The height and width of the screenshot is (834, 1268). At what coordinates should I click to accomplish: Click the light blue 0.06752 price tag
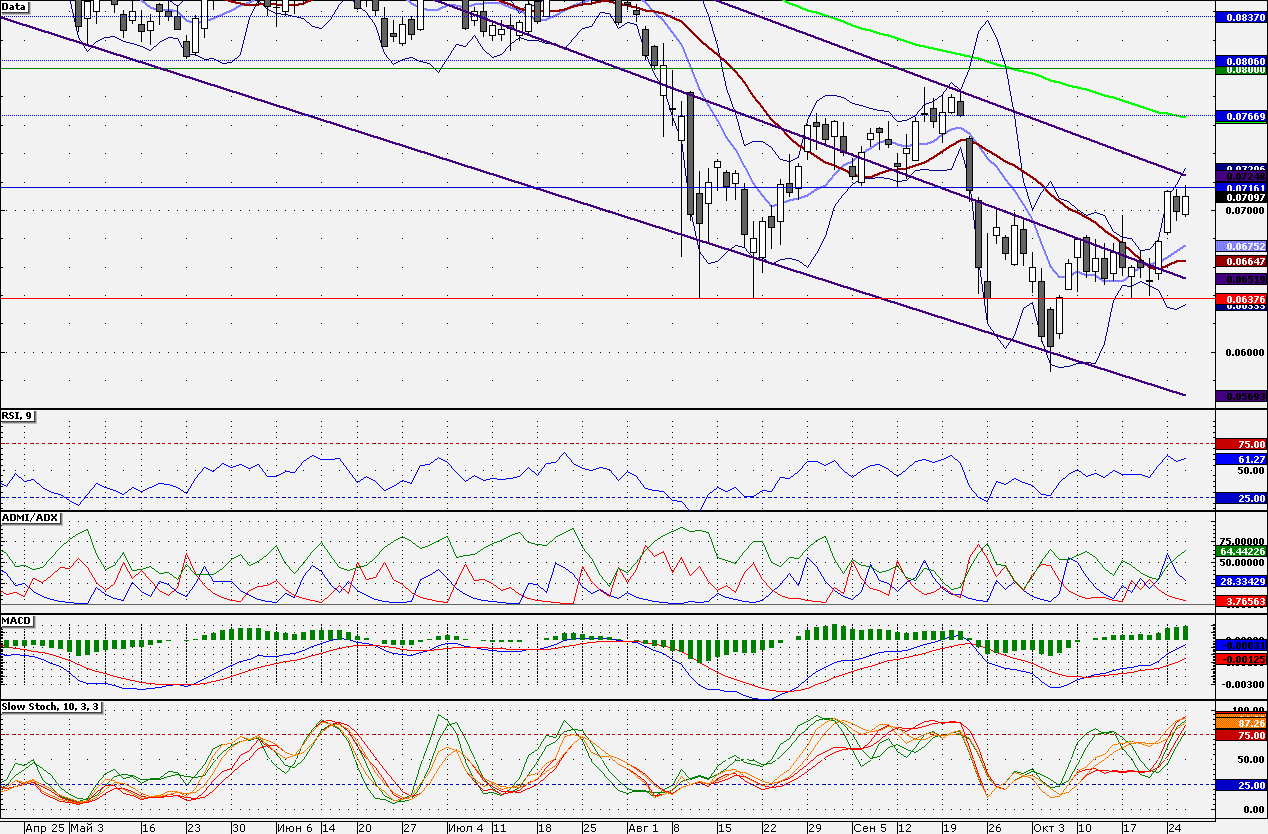pyautogui.click(x=1240, y=246)
